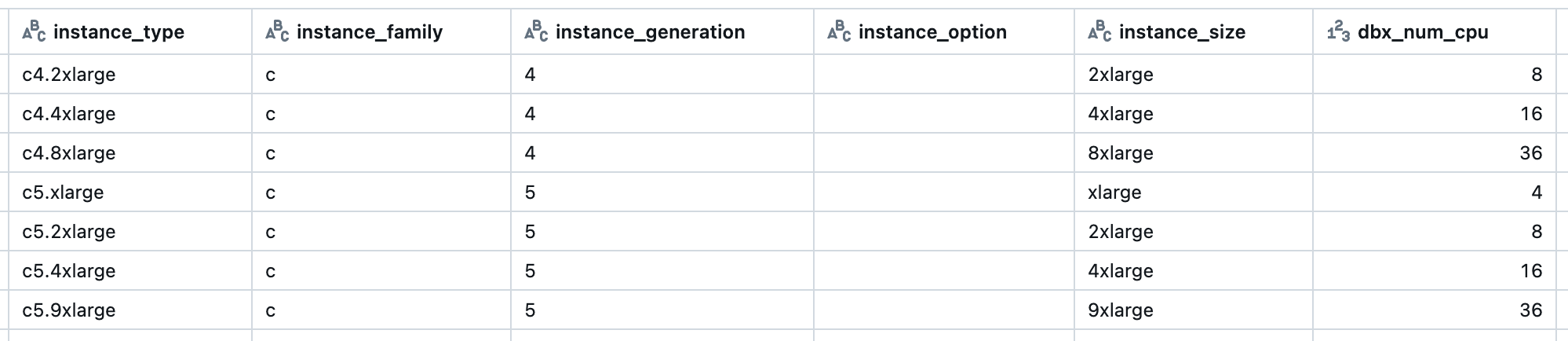Image resolution: width=1568 pixels, height=341 pixels.
Task: Select the empty instance_option cell for c5.4xlarge
Action: point(943,271)
